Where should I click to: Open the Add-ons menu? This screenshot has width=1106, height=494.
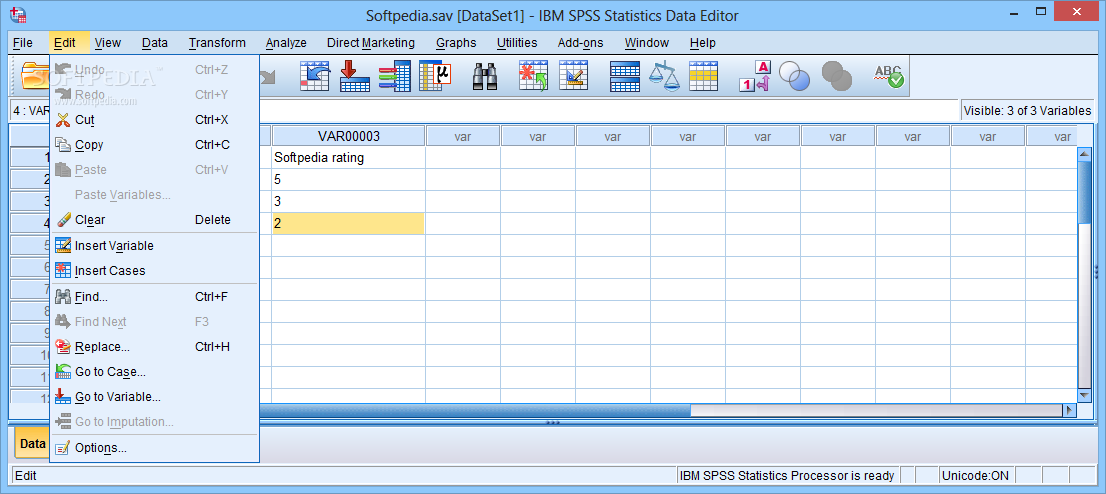pos(580,43)
